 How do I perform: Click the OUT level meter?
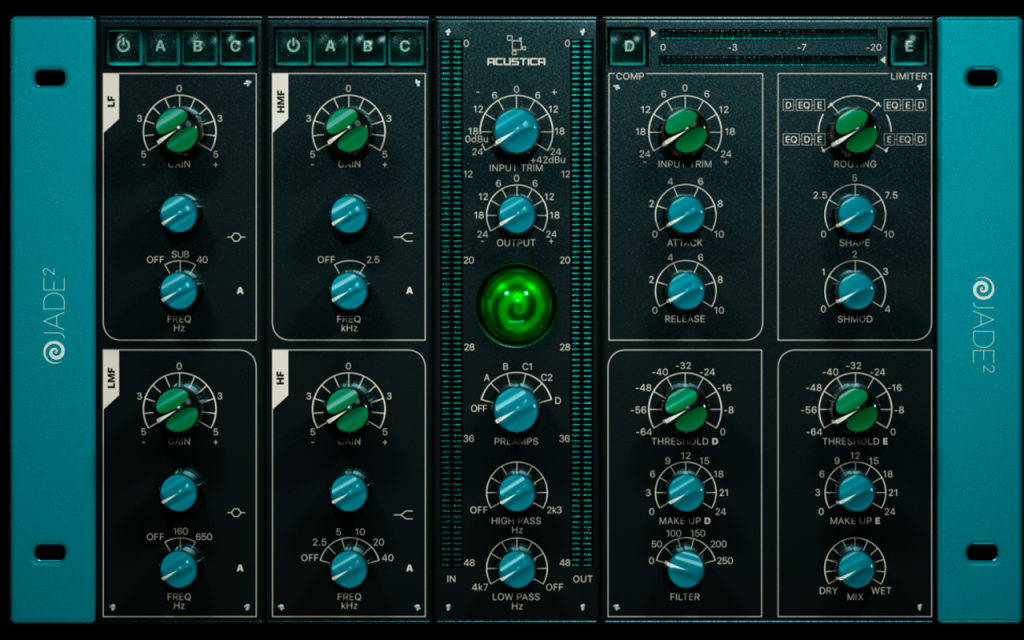pos(582,304)
